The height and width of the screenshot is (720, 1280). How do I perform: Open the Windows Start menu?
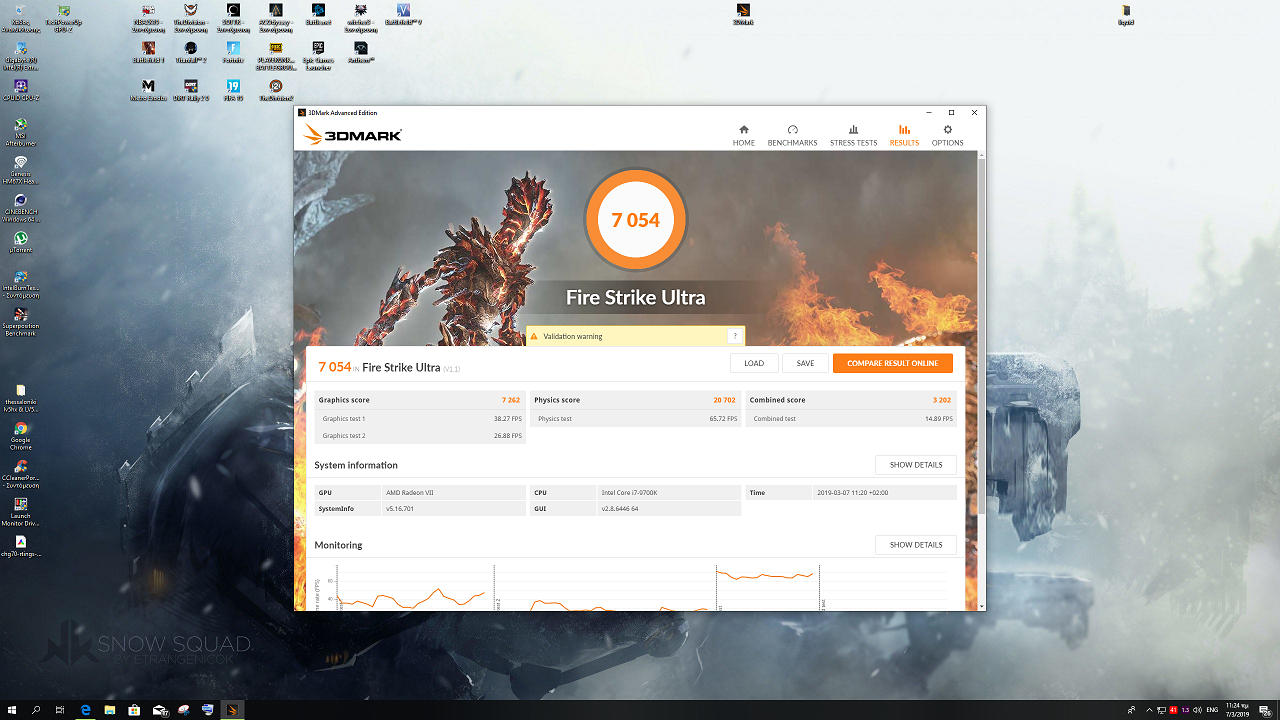(x=12, y=710)
